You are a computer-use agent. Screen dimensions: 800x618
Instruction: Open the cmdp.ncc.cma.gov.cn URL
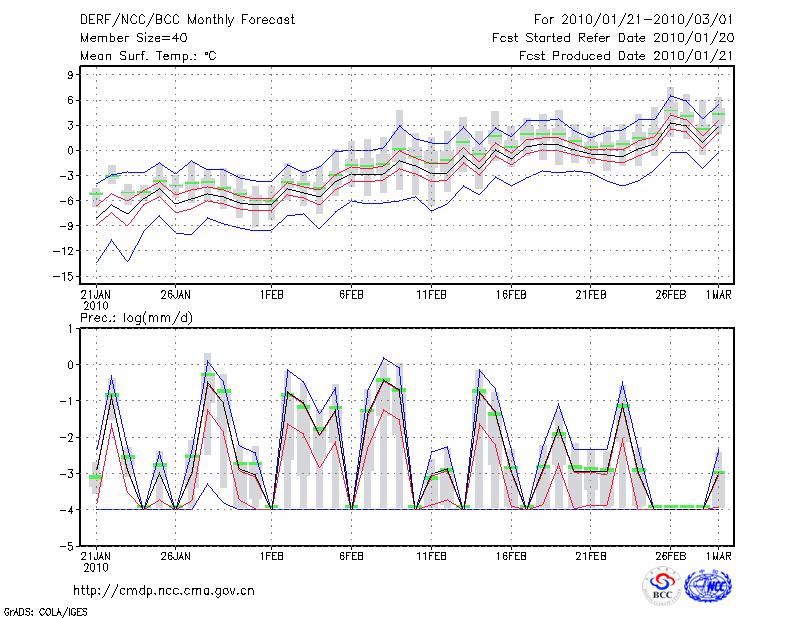tap(164, 590)
